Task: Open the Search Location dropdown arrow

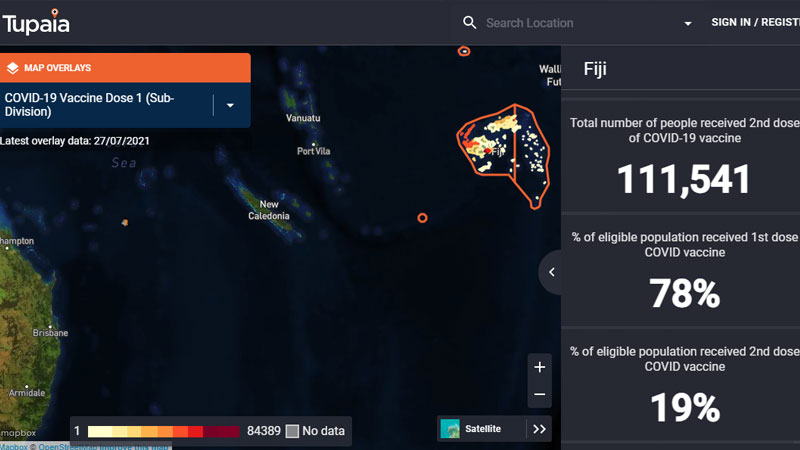Action: (688, 23)
